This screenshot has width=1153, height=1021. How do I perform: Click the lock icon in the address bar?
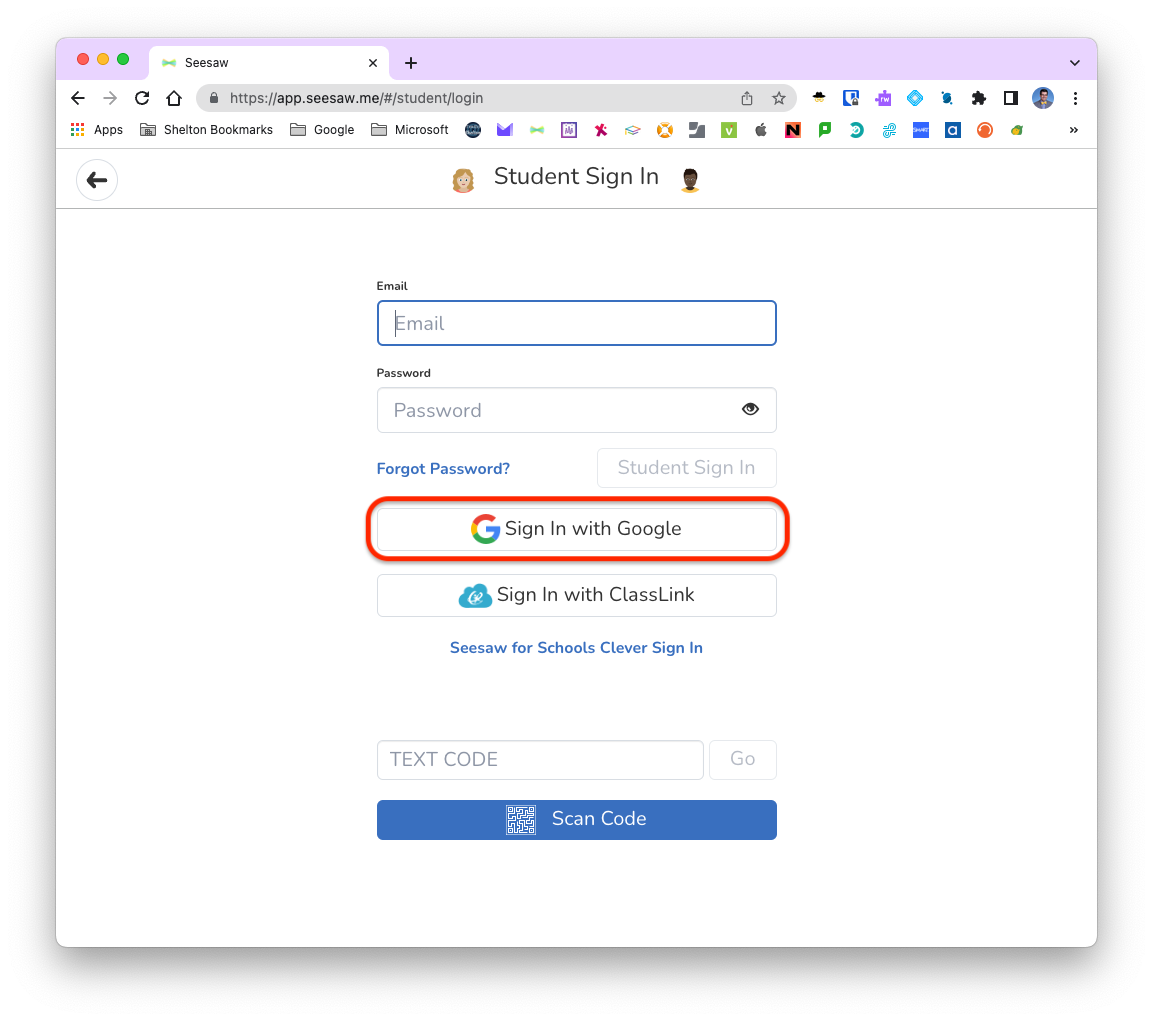click(x=214, y=98)
